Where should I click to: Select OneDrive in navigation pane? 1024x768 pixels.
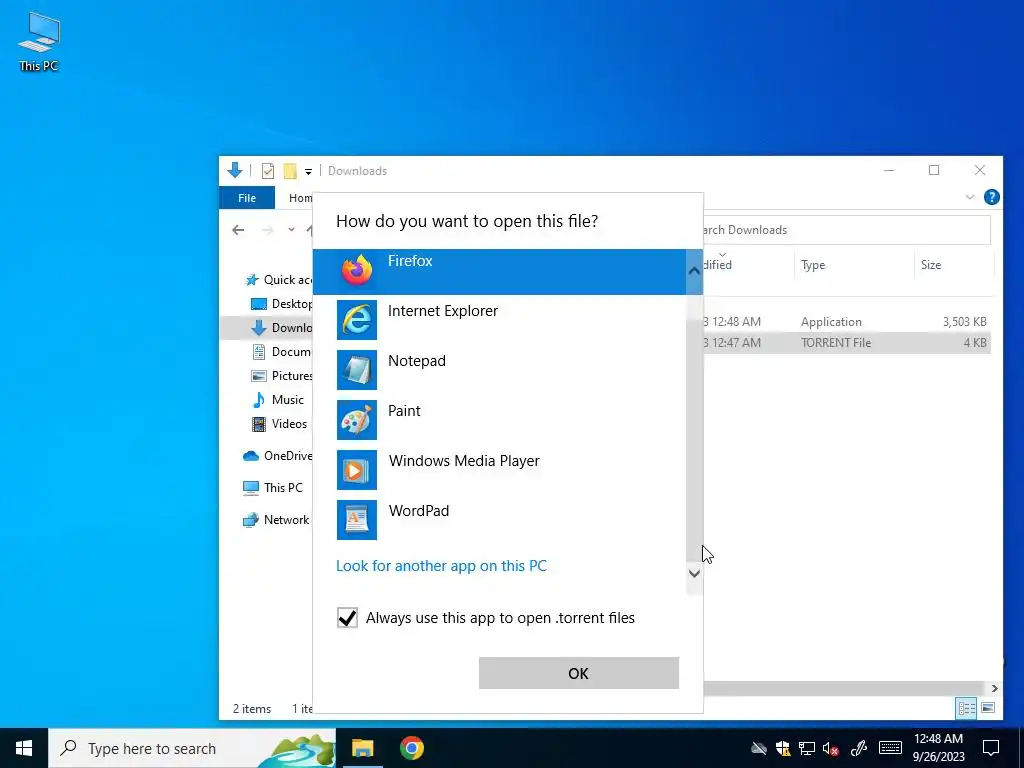point(278,456)
